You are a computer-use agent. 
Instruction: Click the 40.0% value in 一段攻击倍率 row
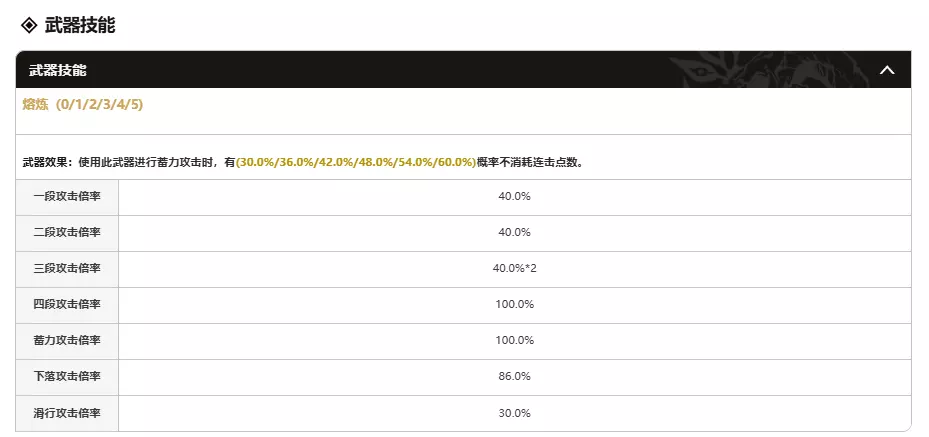tap(514, 197)
